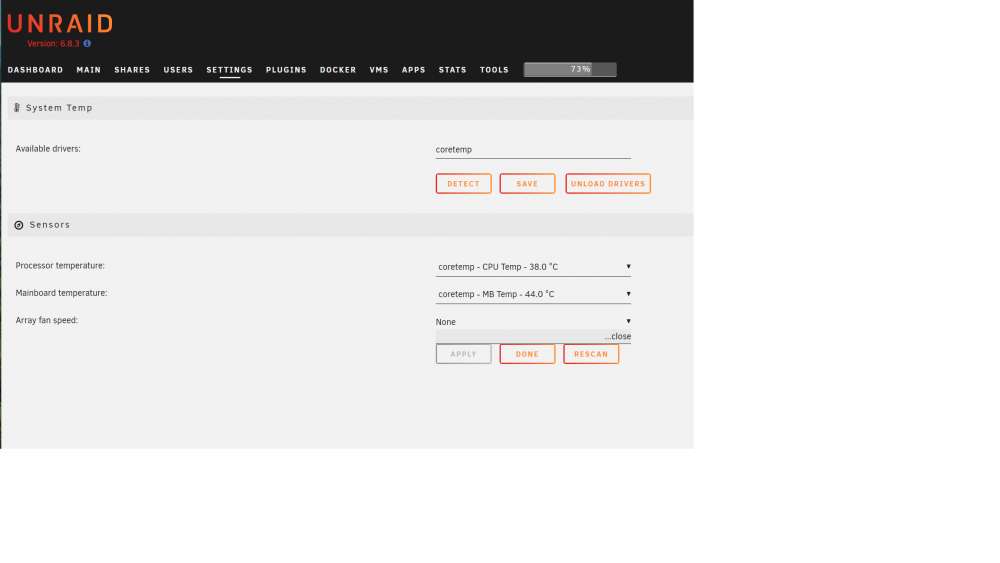
Task: Rescan the sensors
Action: [591, 354]
